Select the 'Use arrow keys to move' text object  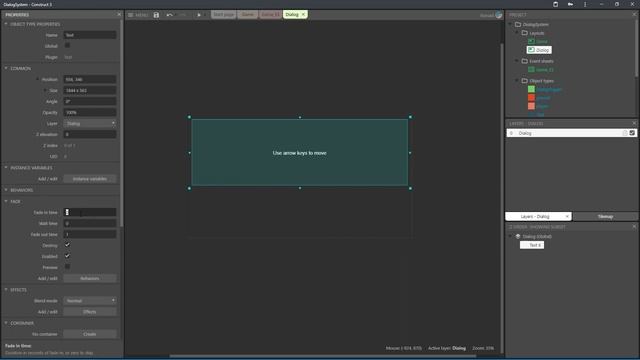pos(300,153)
